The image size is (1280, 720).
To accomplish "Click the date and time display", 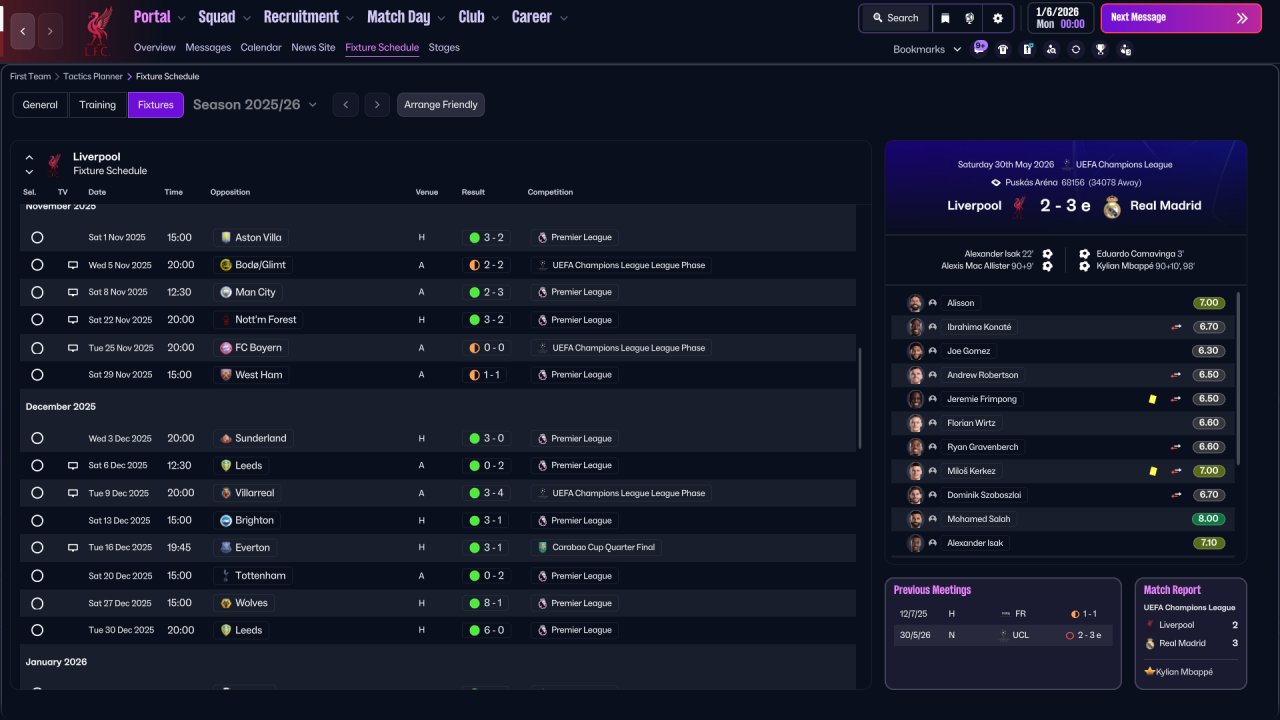I will tap(1060, 18).
